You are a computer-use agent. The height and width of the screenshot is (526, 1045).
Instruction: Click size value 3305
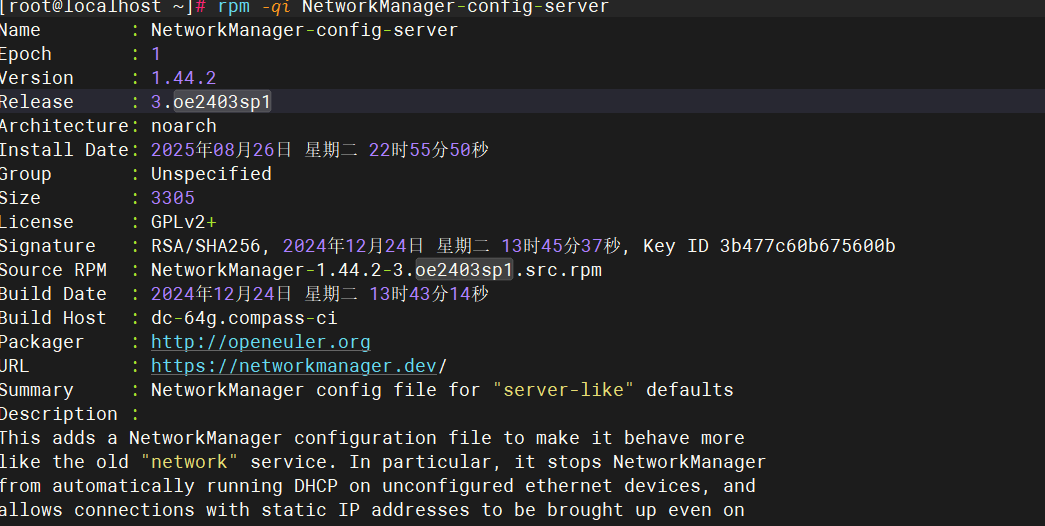point(173,198)
